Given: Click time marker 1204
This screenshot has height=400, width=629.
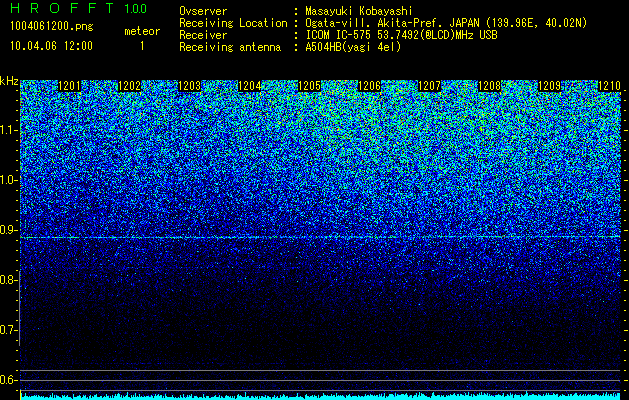Looking at the screenshot, I should pyautogui.click(x=250, y=86).
